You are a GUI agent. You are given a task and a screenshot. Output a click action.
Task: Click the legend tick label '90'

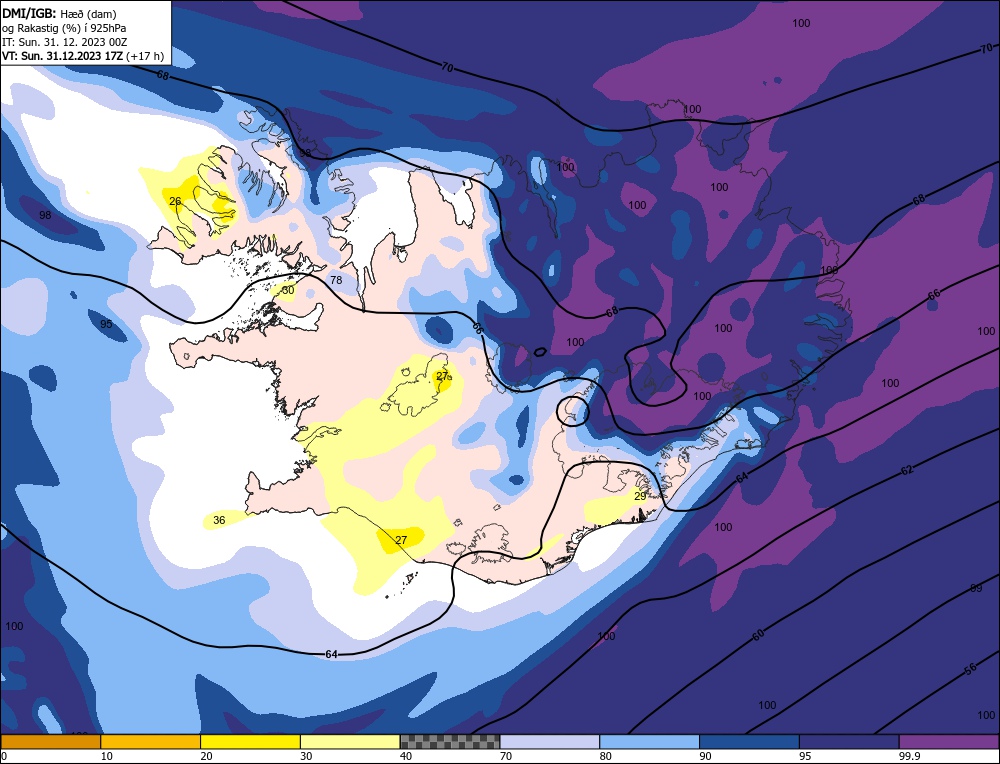[706, 756]
